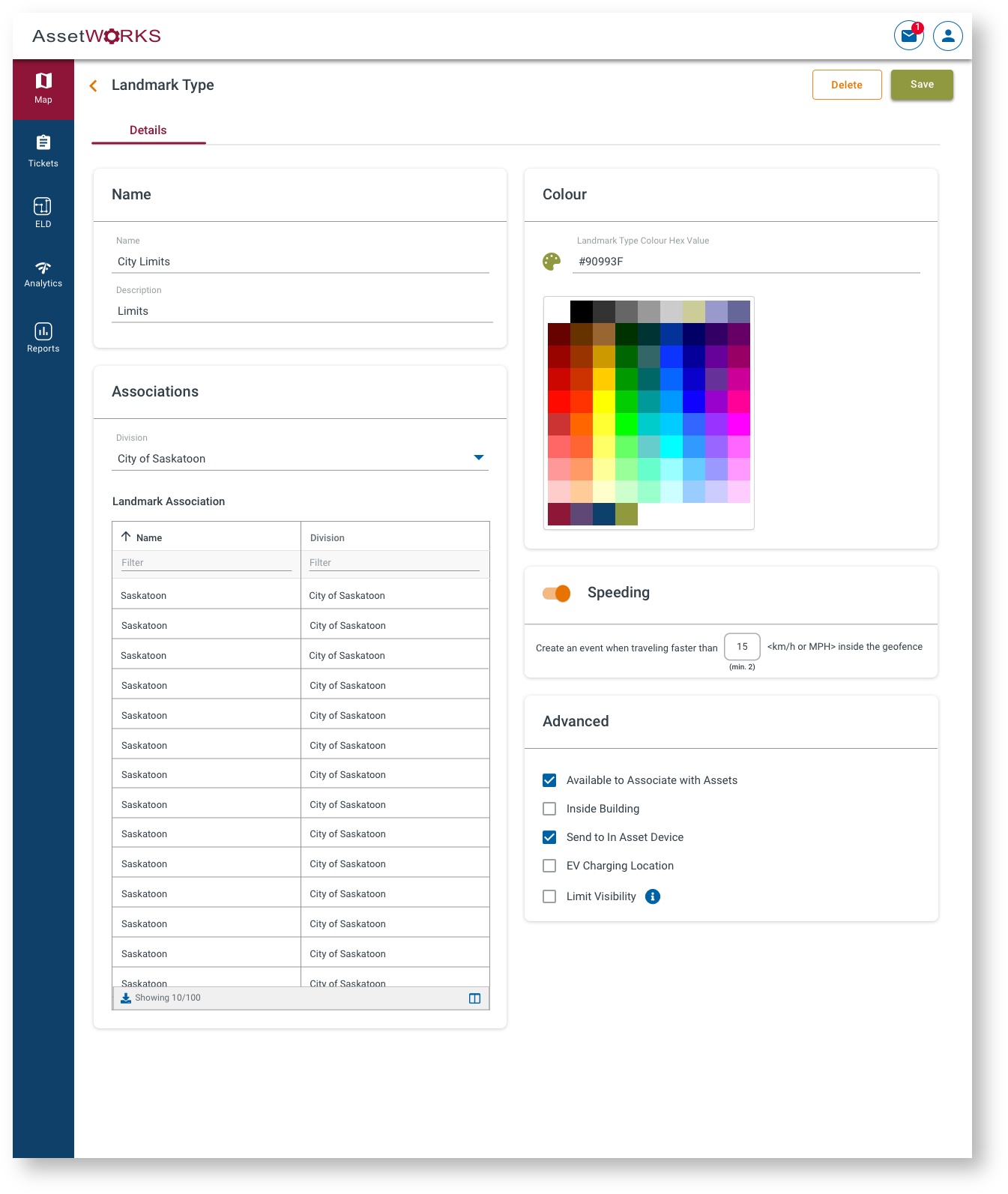Open the Map section in sidebar
1008x1194 pixels.
pyautogui.click(x=43, y=88)
